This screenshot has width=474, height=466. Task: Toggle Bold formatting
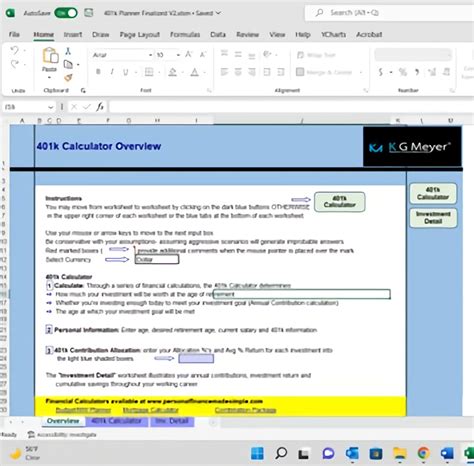pos(98,72)
